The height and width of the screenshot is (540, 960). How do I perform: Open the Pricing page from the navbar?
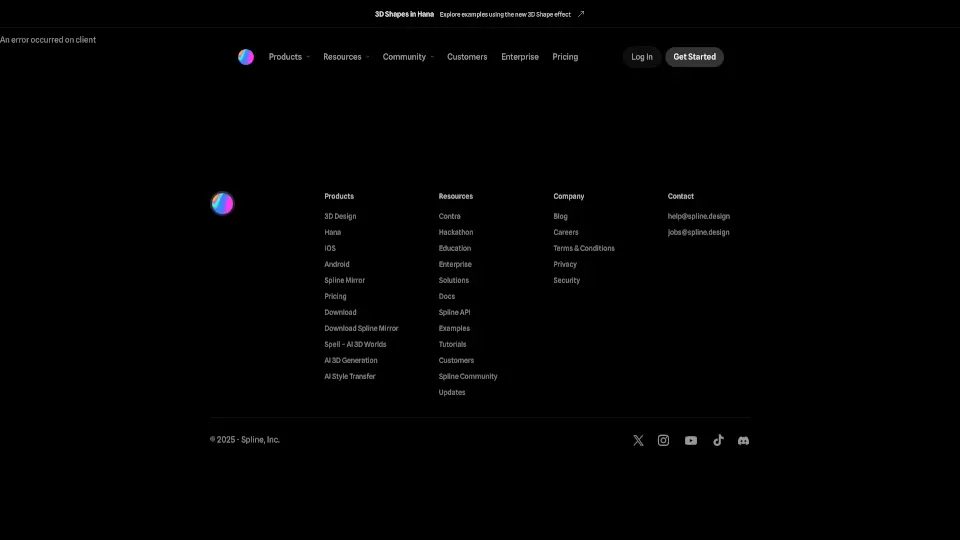565,57
